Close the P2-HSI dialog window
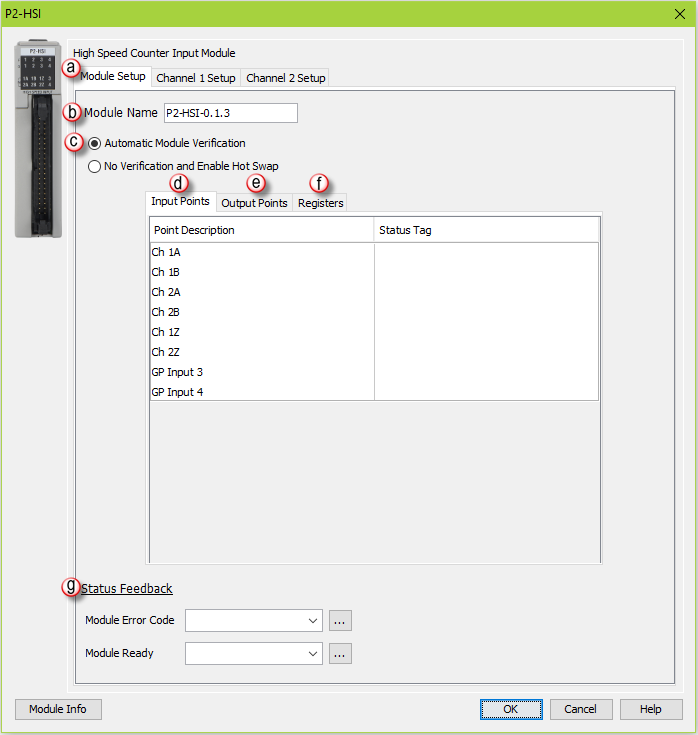This screenshot has height=735, width=698. (679, 13)
